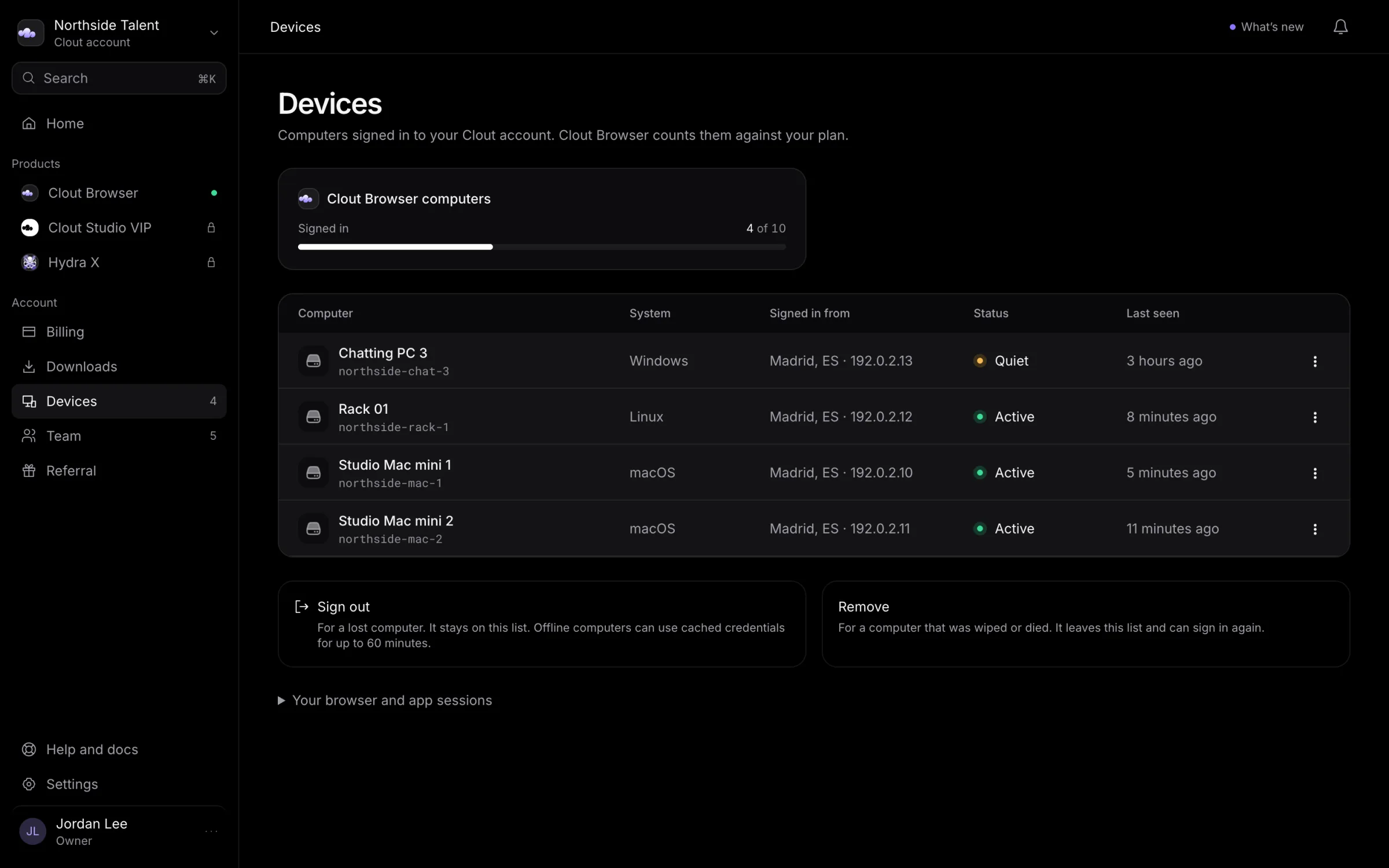This screenshot has height=868, width=1389.
Task: Click the Sign out arrow icon
Action: coord(302,606)
